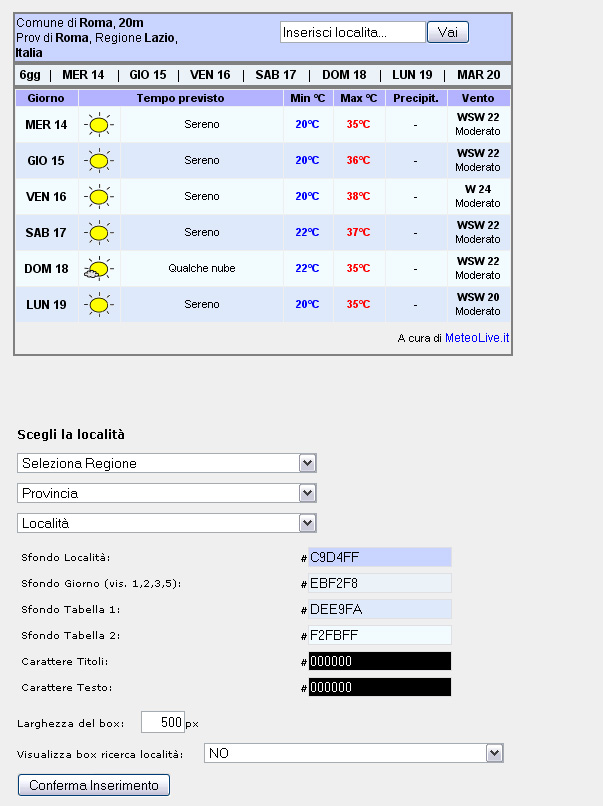Viewport: 603px width, 806px height.
Task: Click the Min °C column header
Action: coord(308,98)
